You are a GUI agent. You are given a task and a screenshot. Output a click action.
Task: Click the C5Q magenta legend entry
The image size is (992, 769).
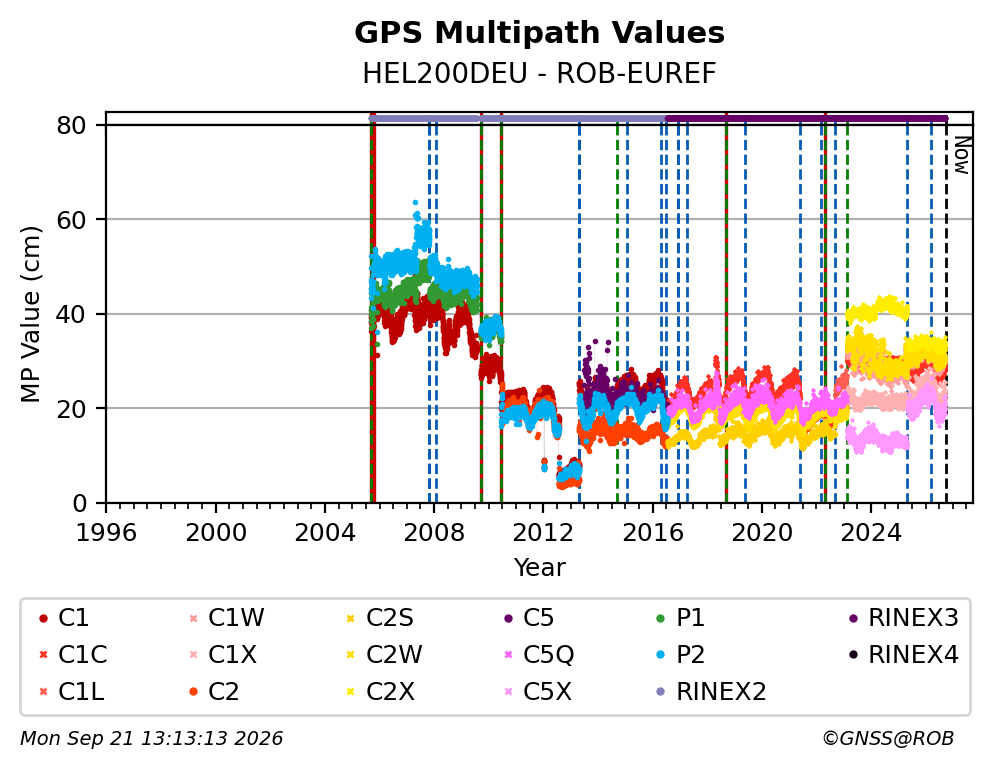[x=539, y=655]
